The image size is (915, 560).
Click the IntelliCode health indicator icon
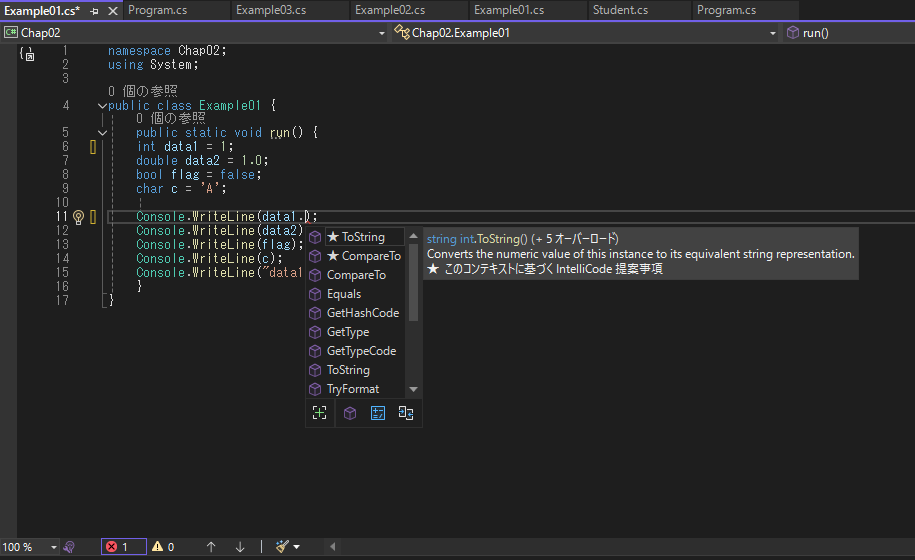pos(69,547)
